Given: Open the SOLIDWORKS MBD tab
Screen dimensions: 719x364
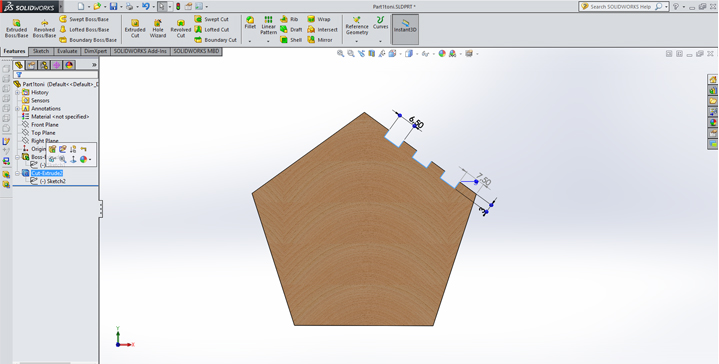Looking at the screenshot, I should coord(196,51).
